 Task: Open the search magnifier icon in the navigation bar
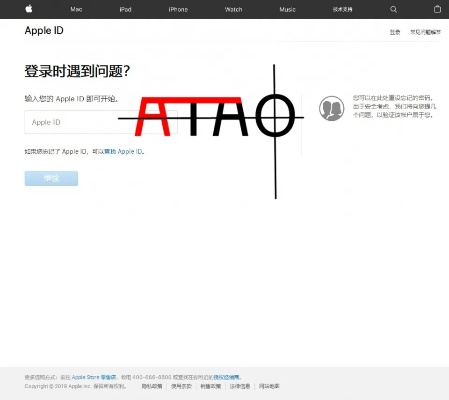[393, 9]
